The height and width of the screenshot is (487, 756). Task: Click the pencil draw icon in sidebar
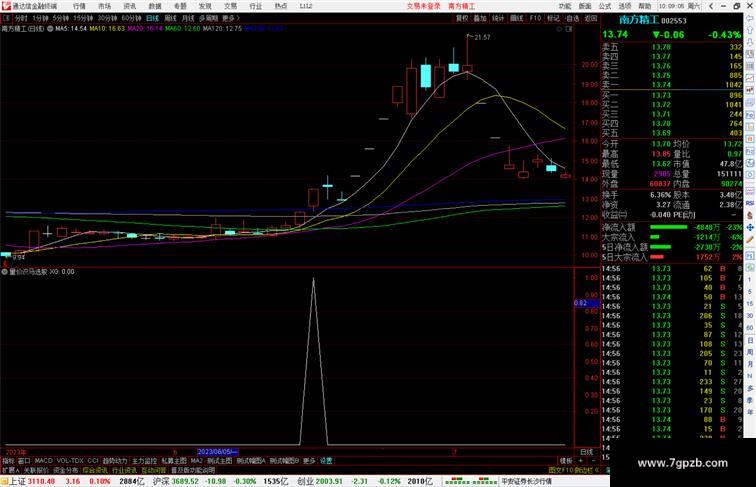click(750, 239)
